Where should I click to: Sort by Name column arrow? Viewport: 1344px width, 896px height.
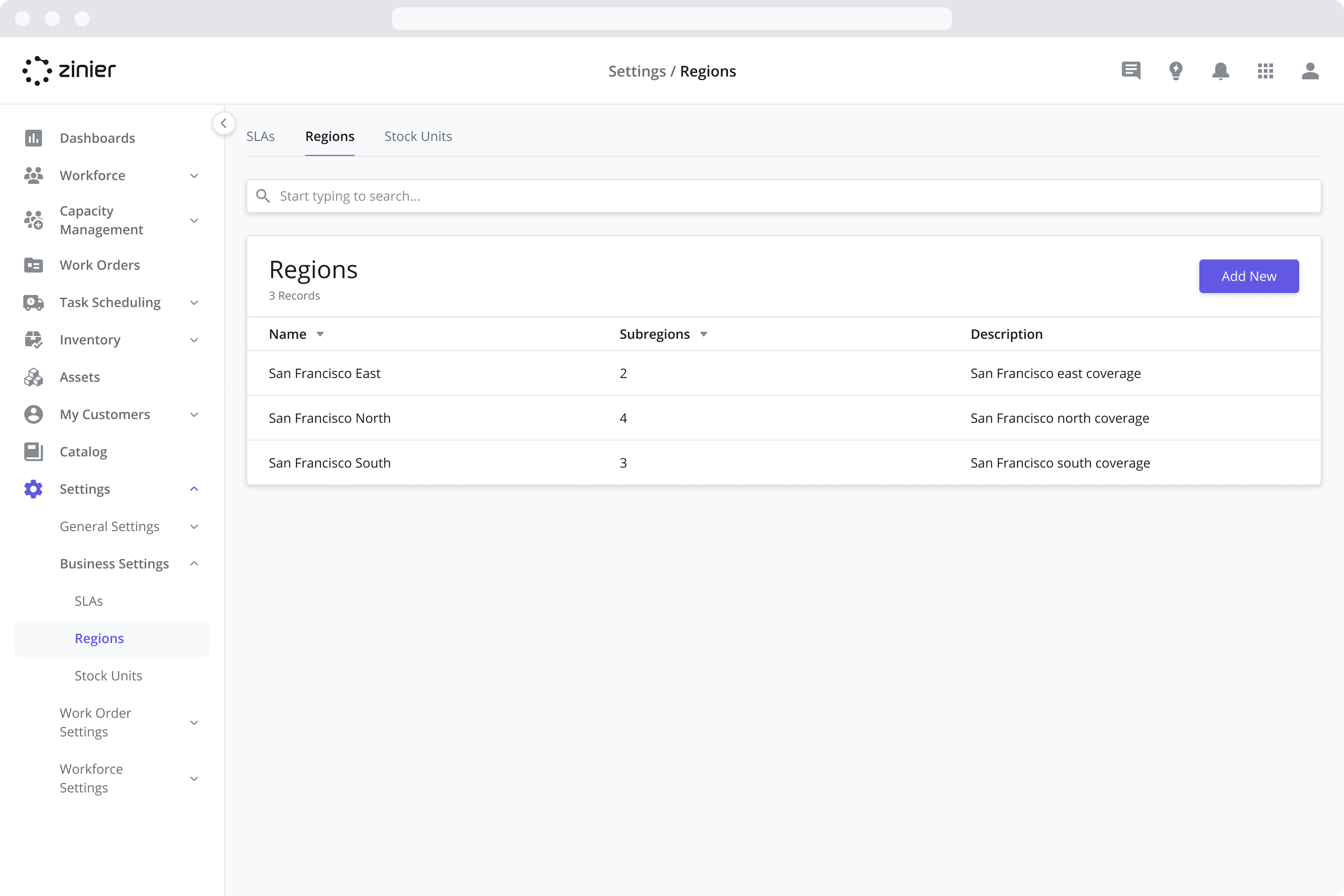click(x=320, y=334)
